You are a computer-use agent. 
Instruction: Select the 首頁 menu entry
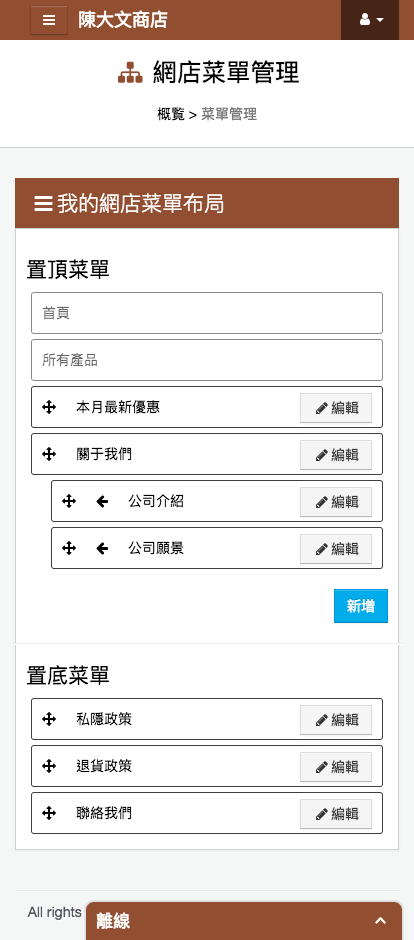207,313
